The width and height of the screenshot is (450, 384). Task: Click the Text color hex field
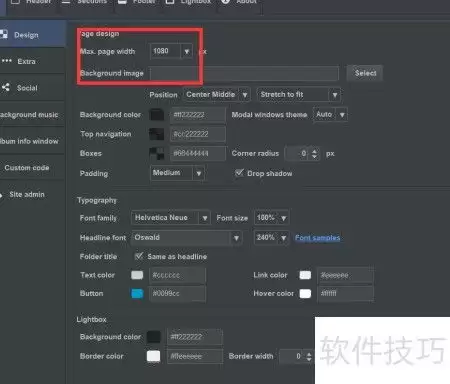click(x=177, y=275)
